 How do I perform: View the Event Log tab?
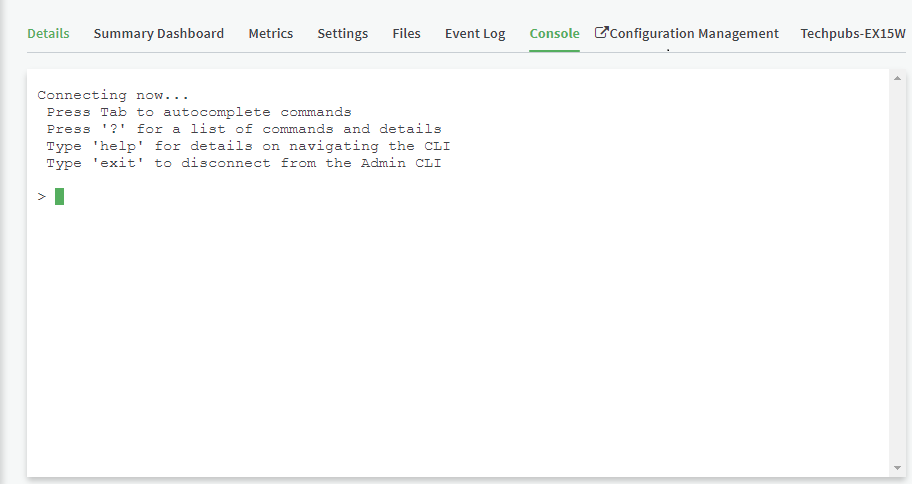(x=475, y=34)
